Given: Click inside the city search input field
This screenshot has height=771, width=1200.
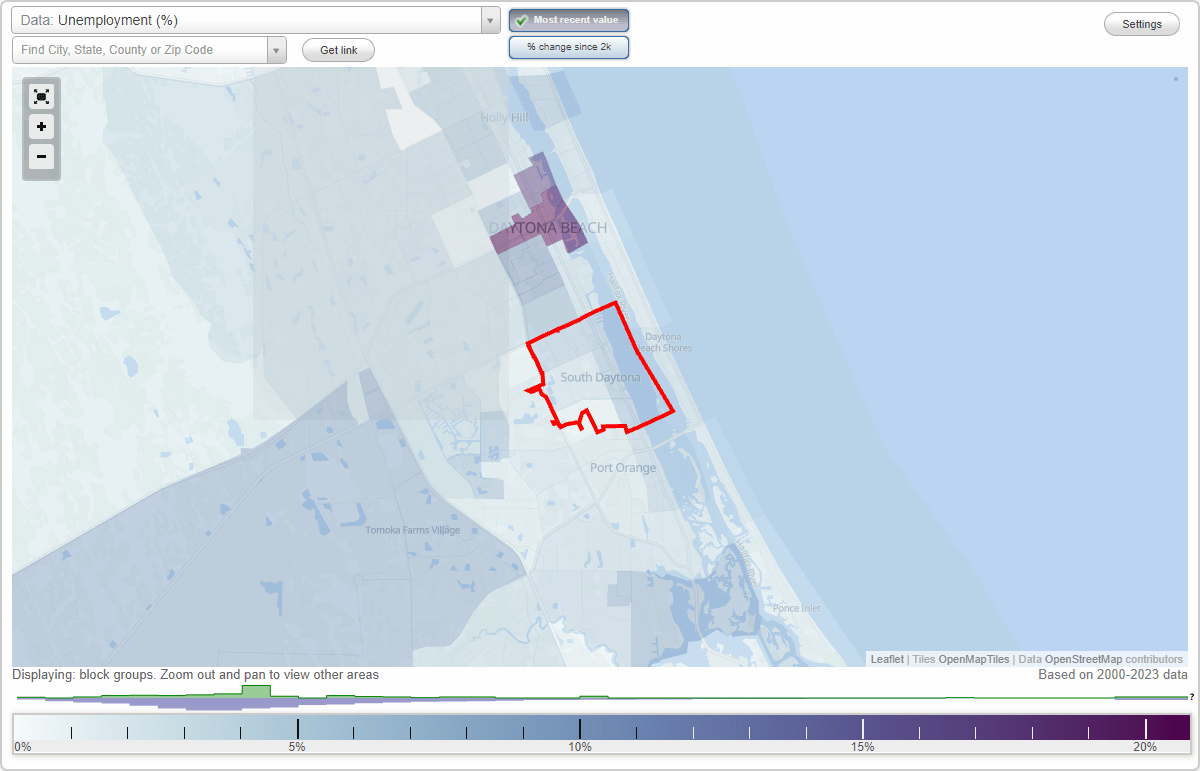Looking at the screenshot, I should pos(140,49).
